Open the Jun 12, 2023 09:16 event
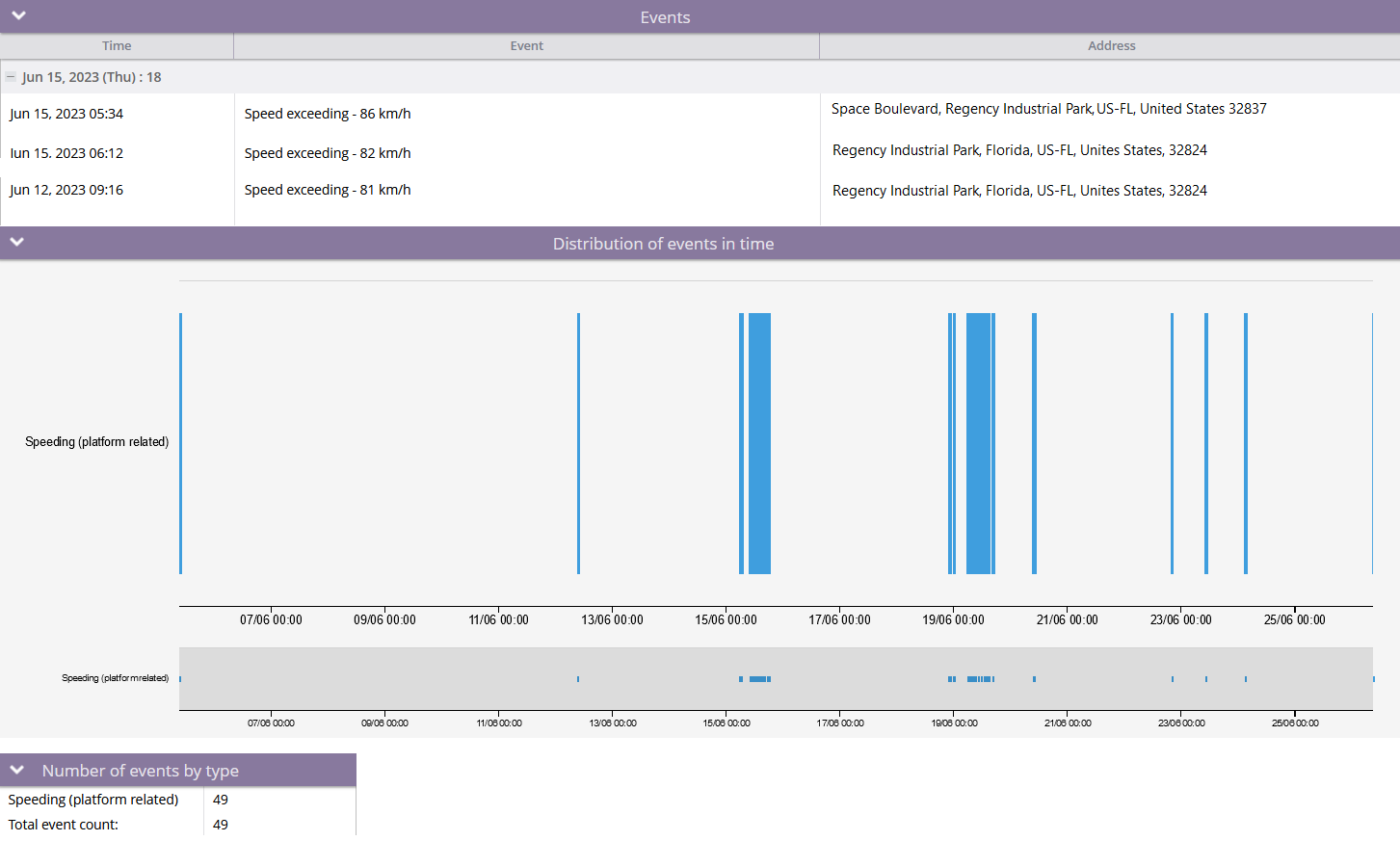This screenshot has width=1400, height=841. (66, 190)
